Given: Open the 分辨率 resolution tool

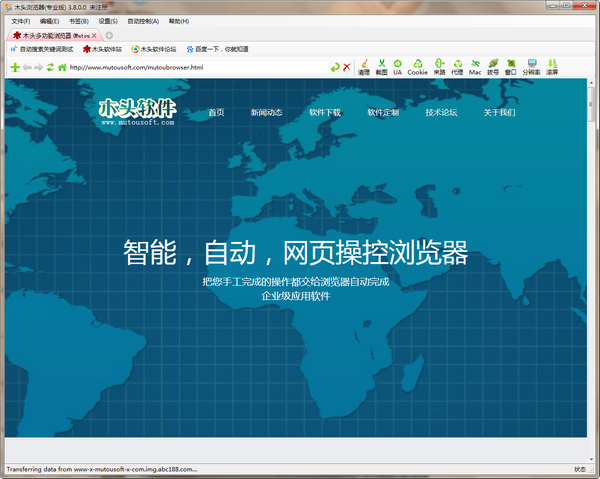Looking at the screenshot, I should [x=531, y=66].
